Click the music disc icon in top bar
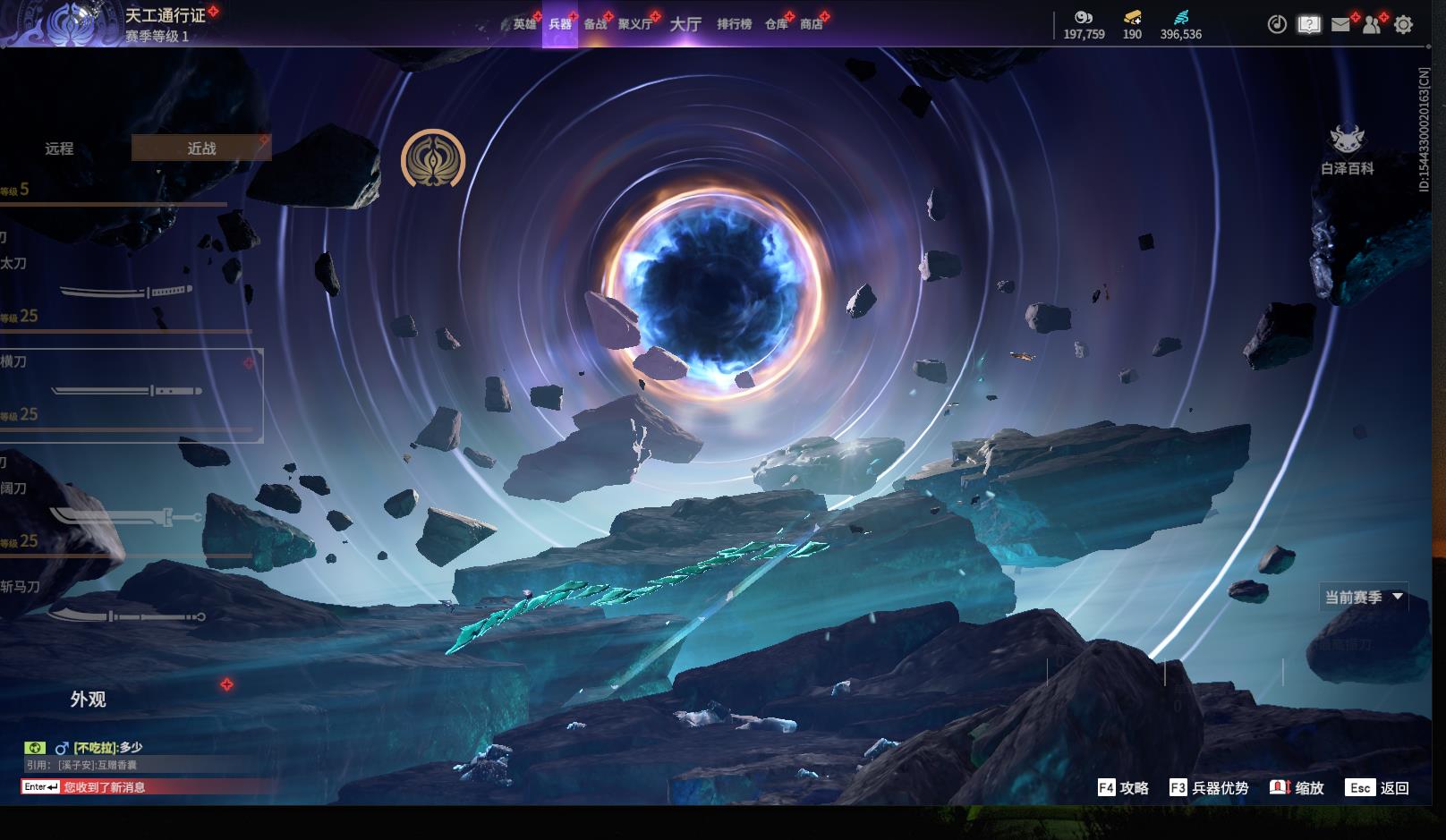Viewport: 1446px width, 840px height. 1277,25
